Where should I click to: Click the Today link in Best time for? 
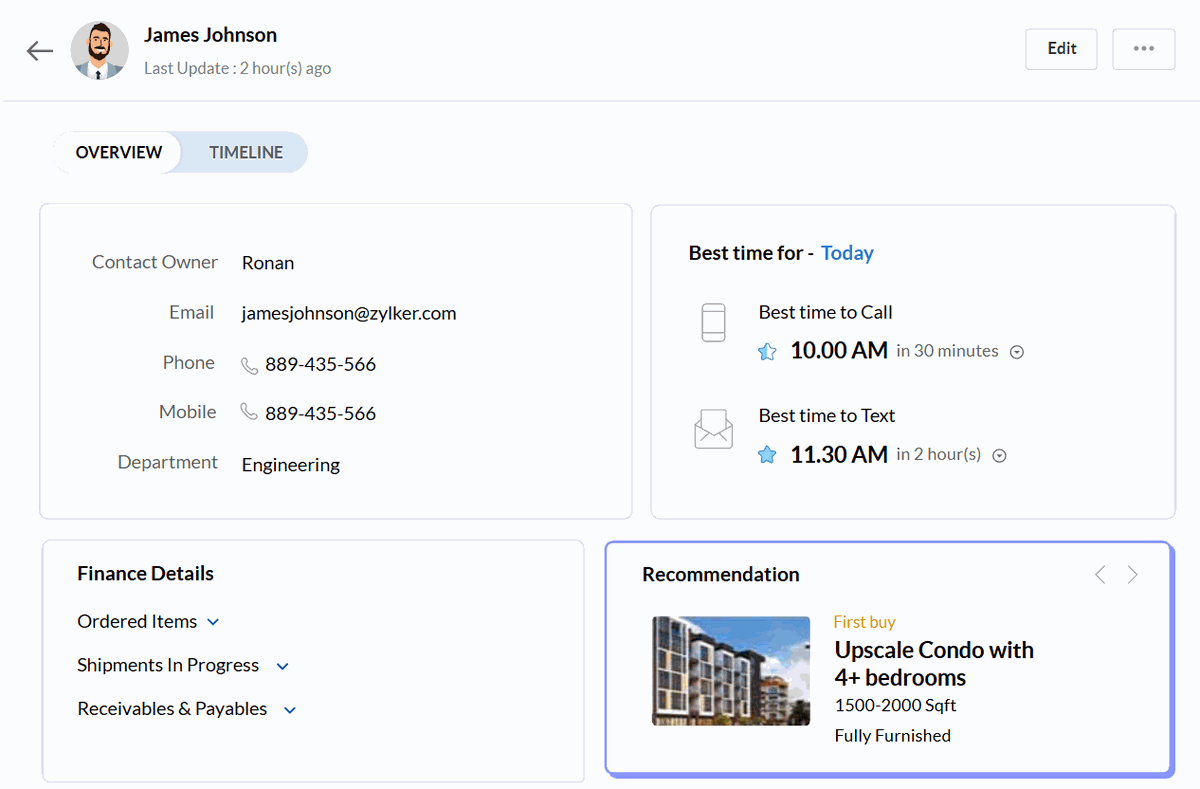click(x=847, y=253)
